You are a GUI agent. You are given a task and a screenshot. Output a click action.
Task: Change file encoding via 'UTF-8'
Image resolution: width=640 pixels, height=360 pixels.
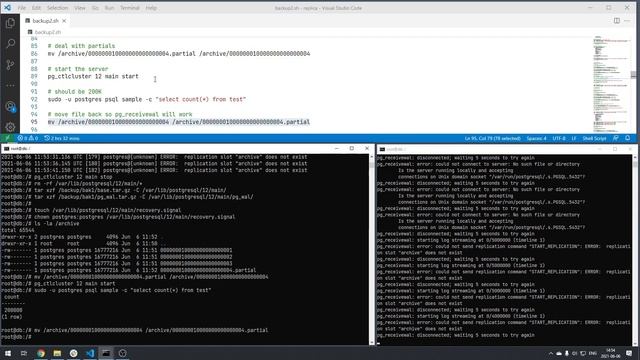[x=559, y=138]
